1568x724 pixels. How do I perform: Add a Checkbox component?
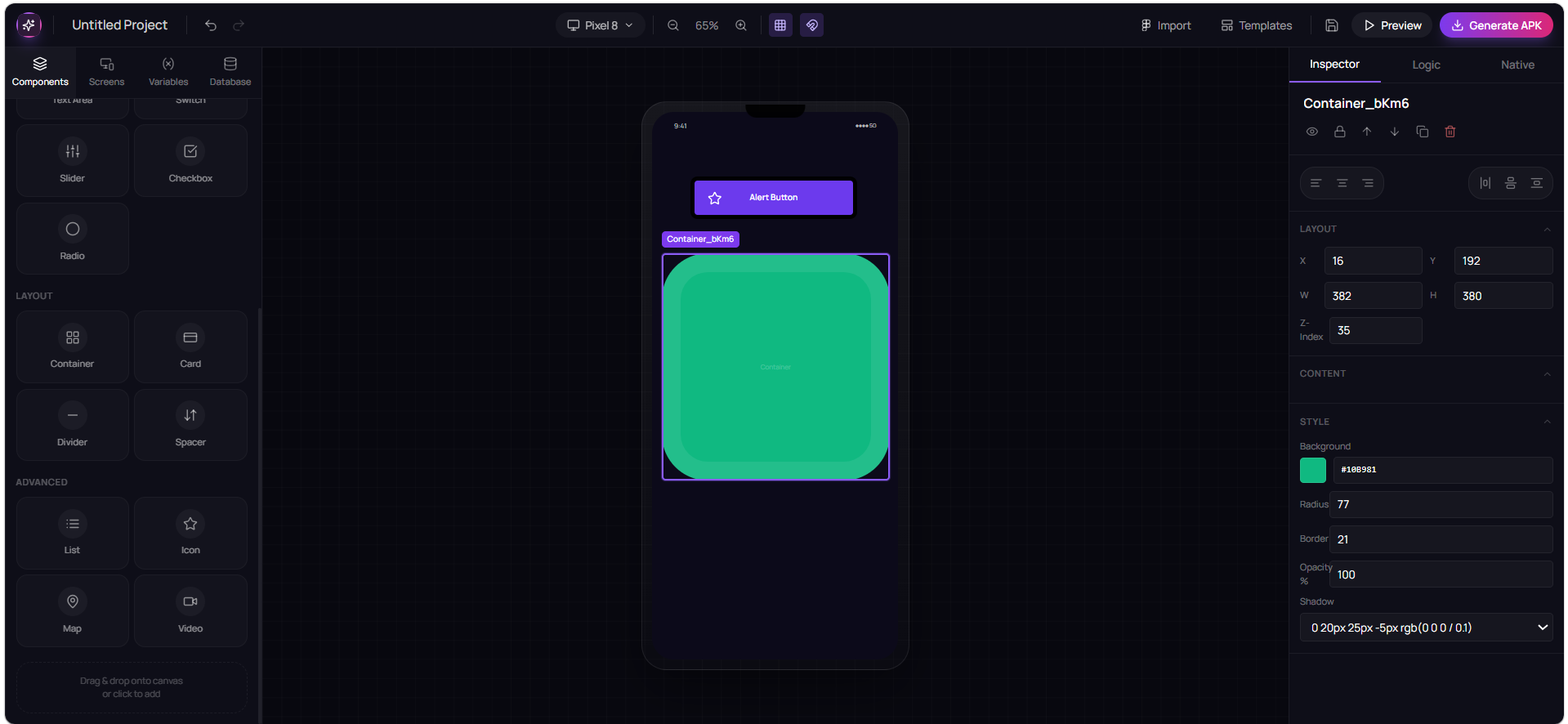point(190,161)
